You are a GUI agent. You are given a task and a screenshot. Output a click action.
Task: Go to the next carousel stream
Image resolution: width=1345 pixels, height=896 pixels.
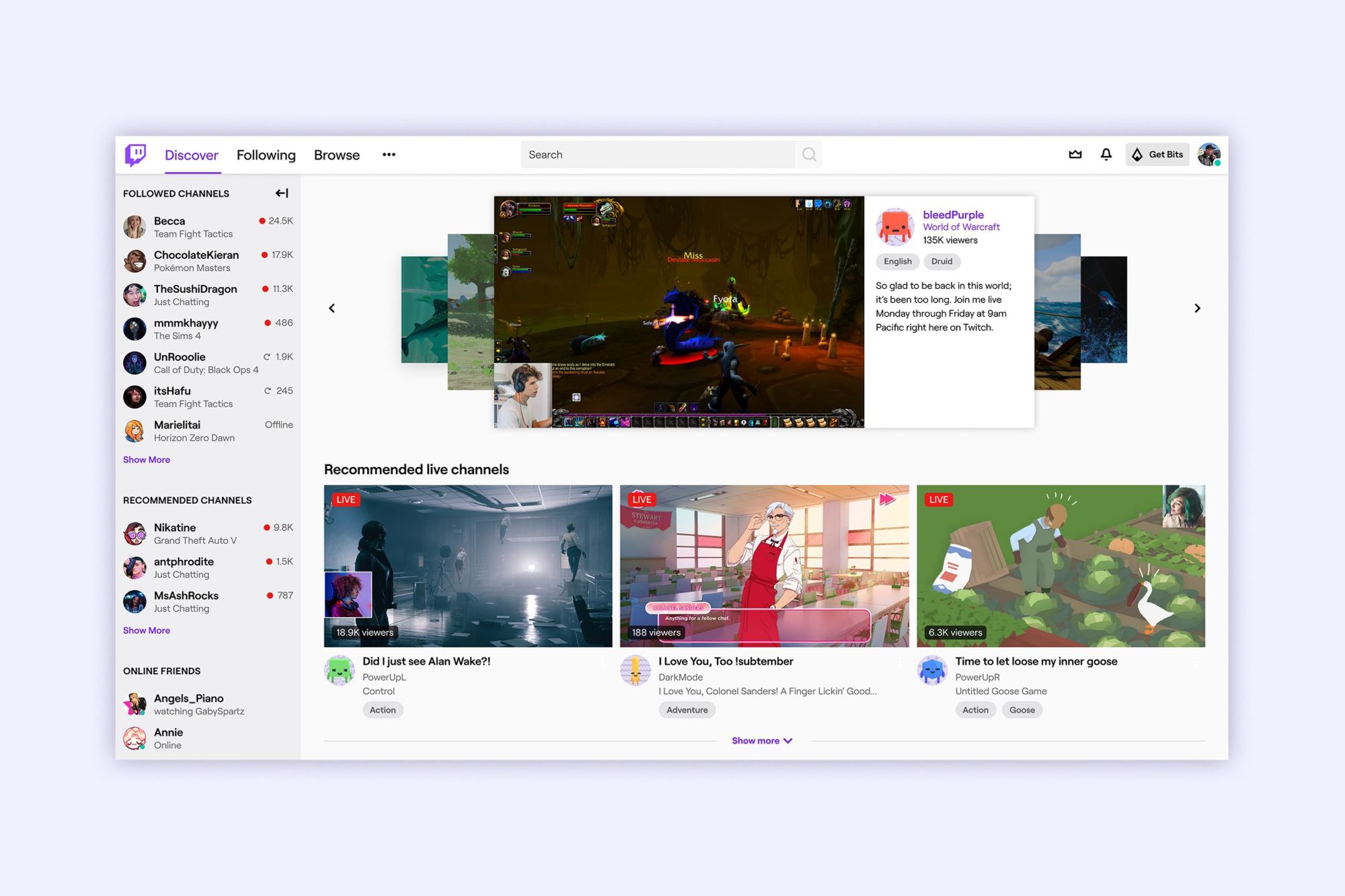pos(1197,309)
